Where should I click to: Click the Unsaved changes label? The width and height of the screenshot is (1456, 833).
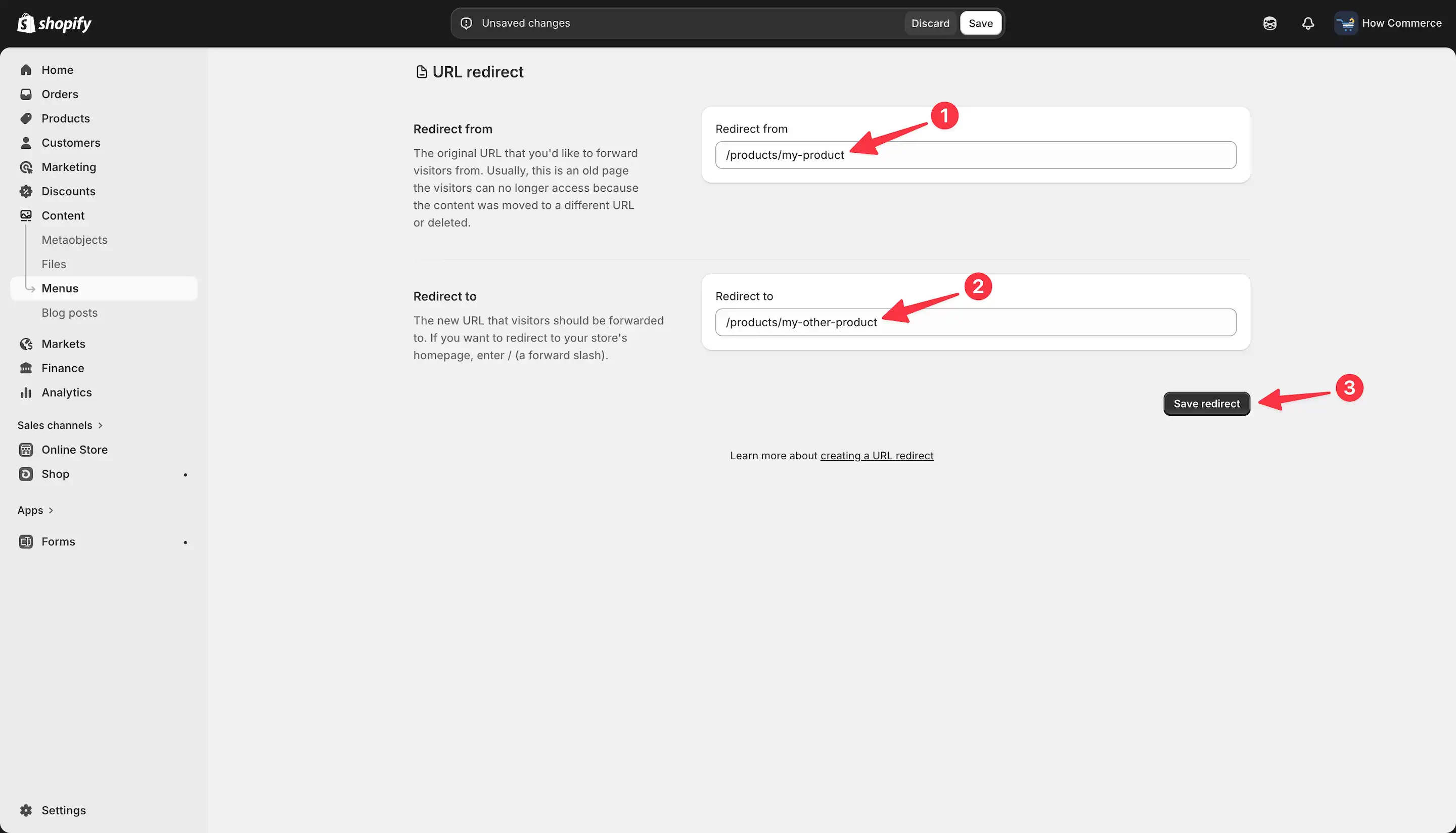tap(526, 23)
